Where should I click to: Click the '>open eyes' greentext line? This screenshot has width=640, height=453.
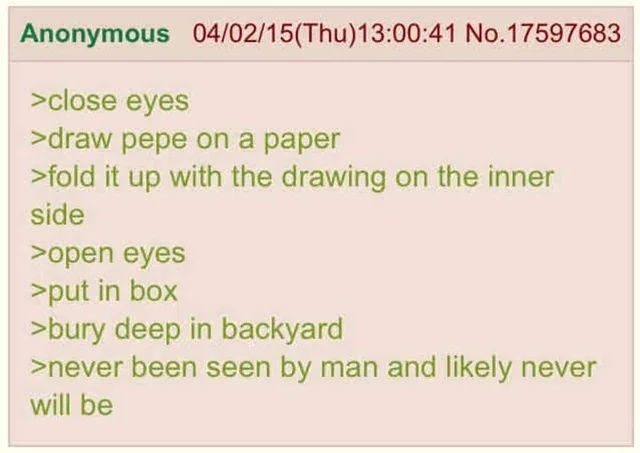(x=108, y=254)
